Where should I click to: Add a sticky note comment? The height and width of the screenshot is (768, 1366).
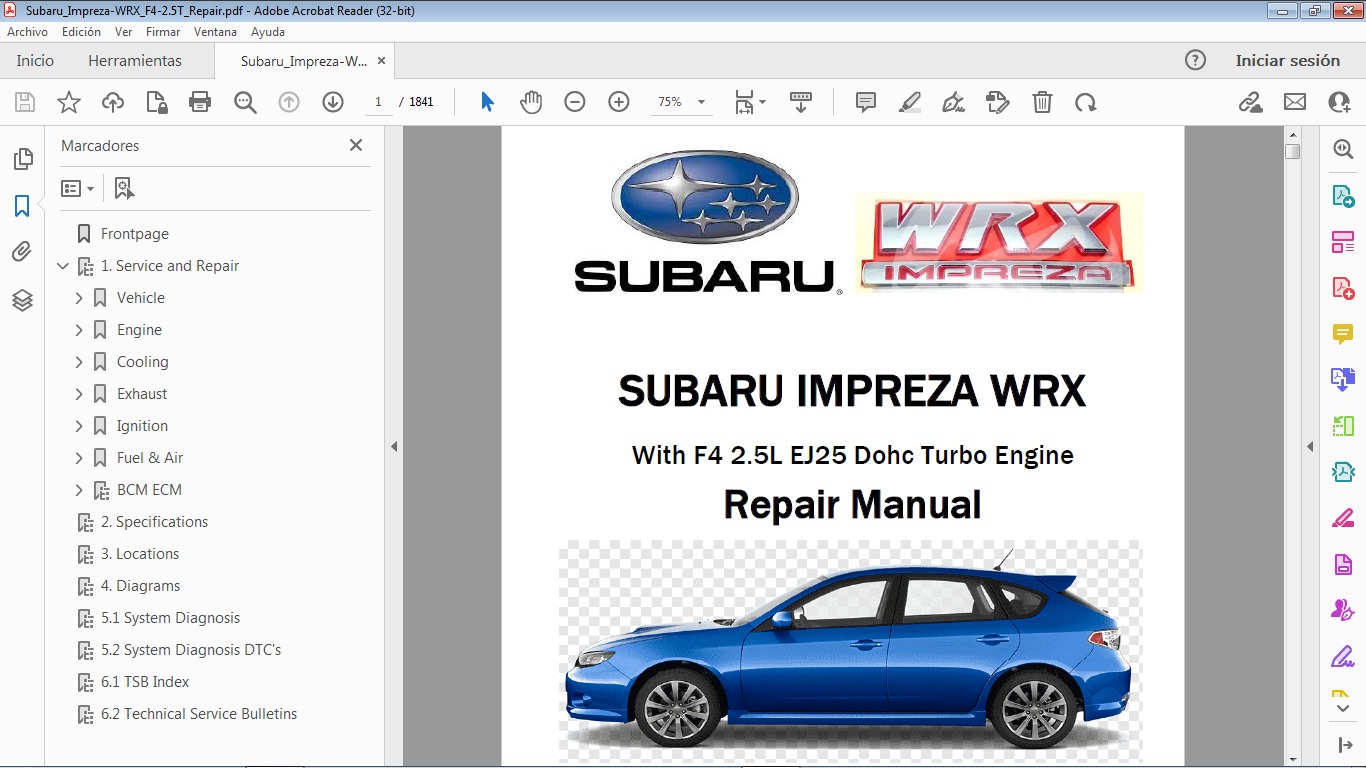click(866, 102)
